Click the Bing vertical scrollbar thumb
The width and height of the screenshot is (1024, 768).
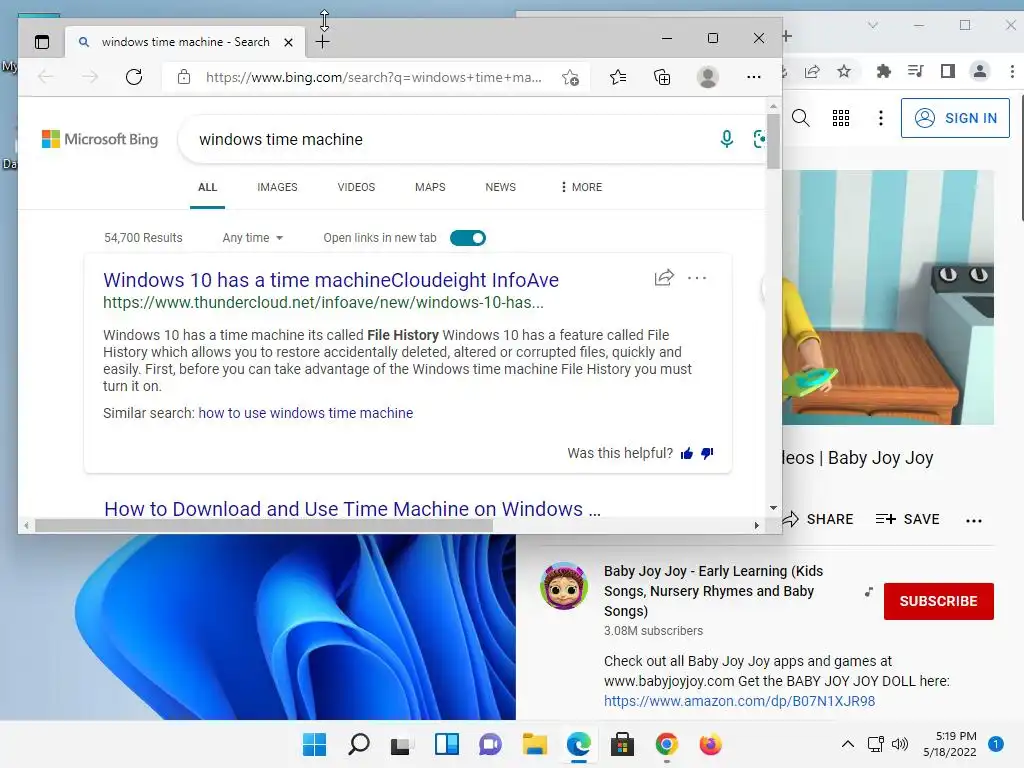pos(773,141)
